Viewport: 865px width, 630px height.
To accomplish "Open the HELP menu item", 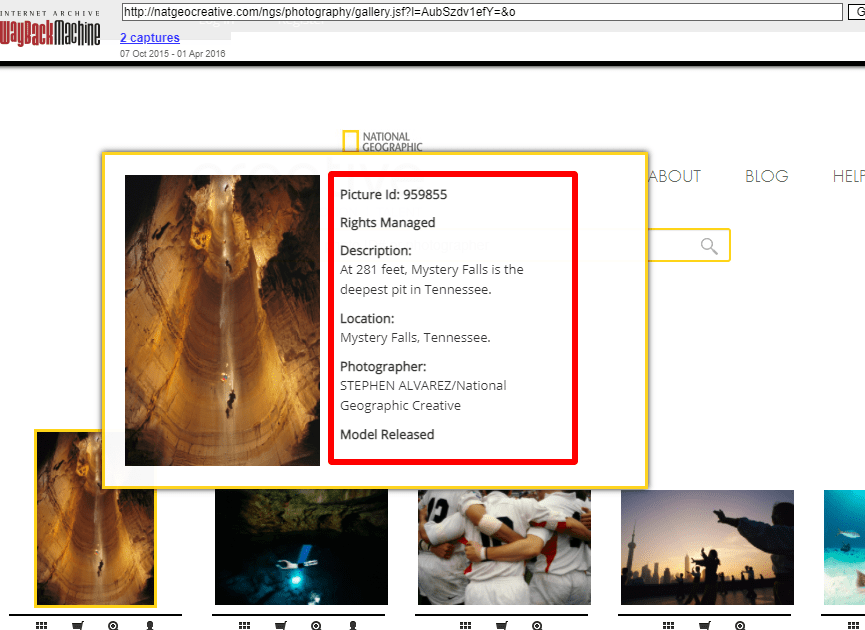I will coord(848,176).
